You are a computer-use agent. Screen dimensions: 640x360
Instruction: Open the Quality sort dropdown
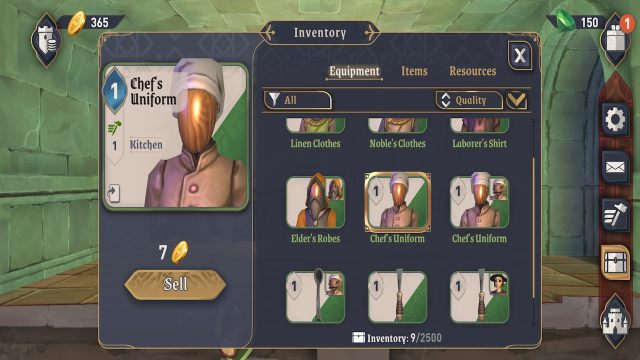[x=469, y=100]
